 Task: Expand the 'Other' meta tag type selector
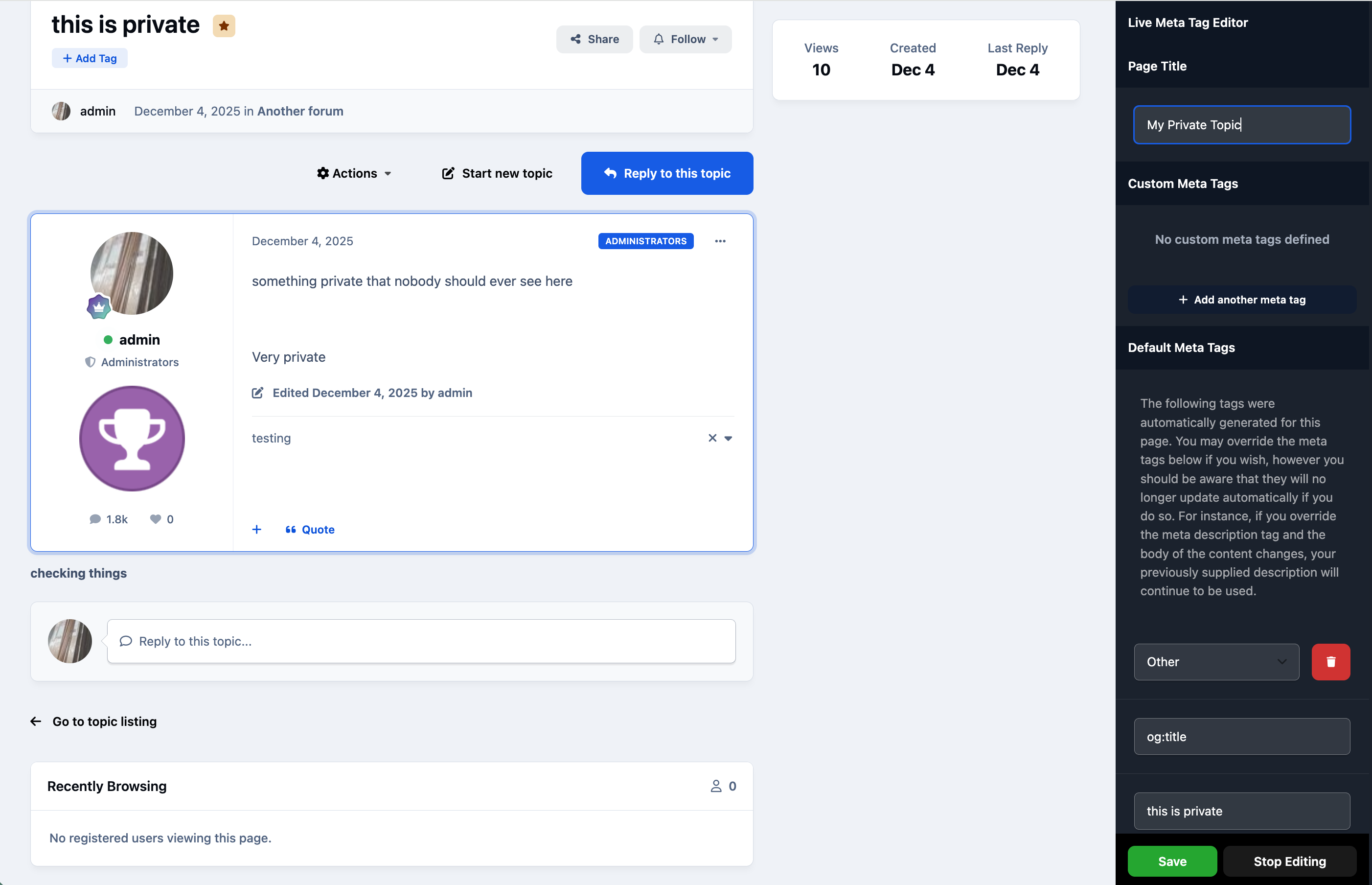pos(1216,662)
